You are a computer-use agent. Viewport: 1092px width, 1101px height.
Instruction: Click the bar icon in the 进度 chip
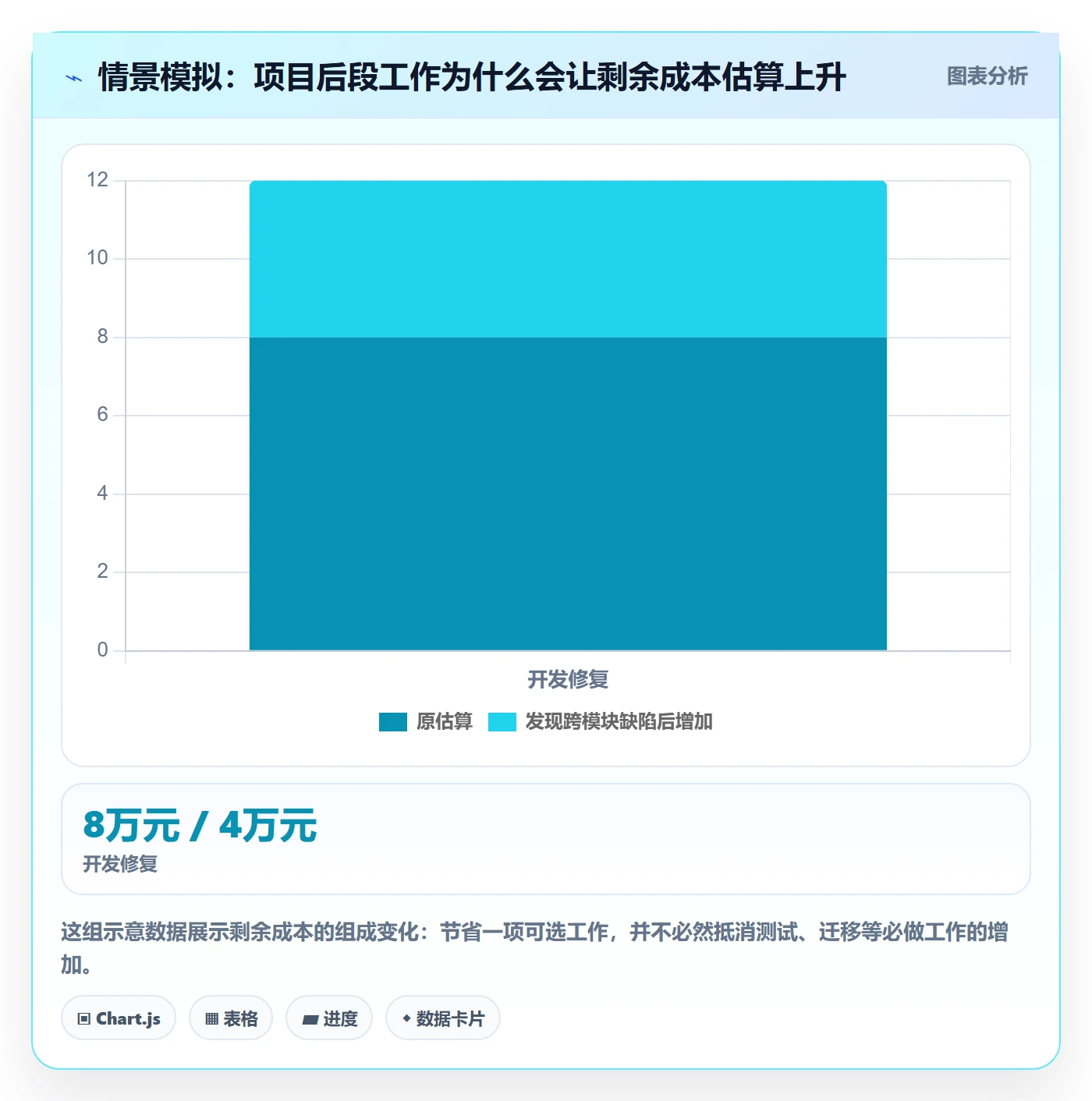click(x=310, y=1019)
